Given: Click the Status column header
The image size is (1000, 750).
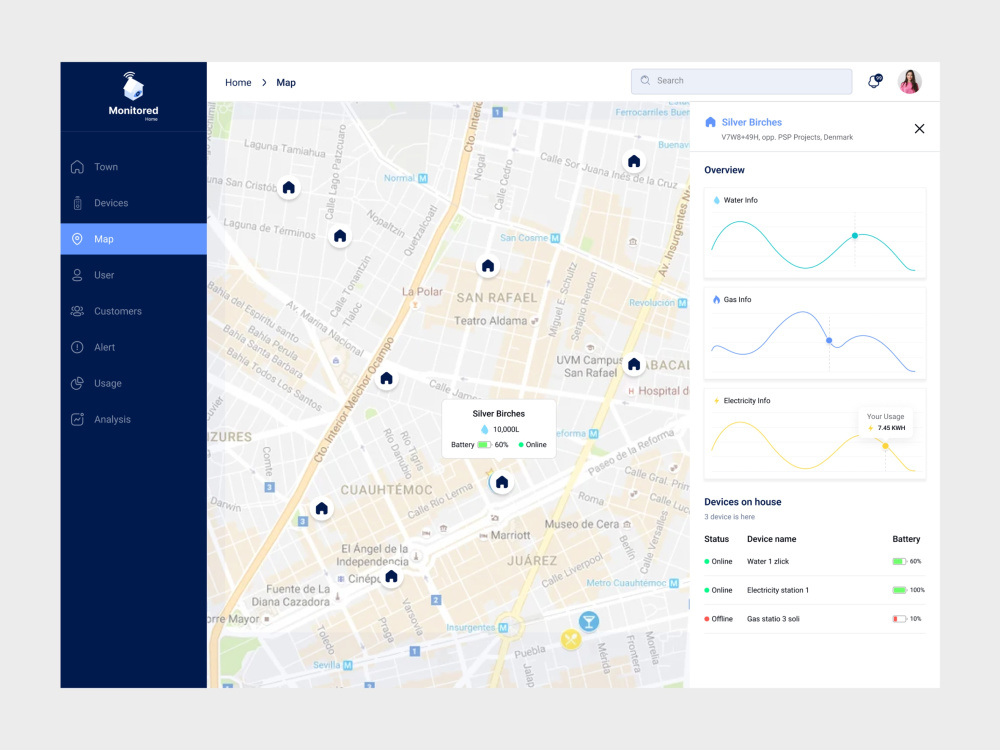Looking at the screenshot, I should tap(716, 539).
